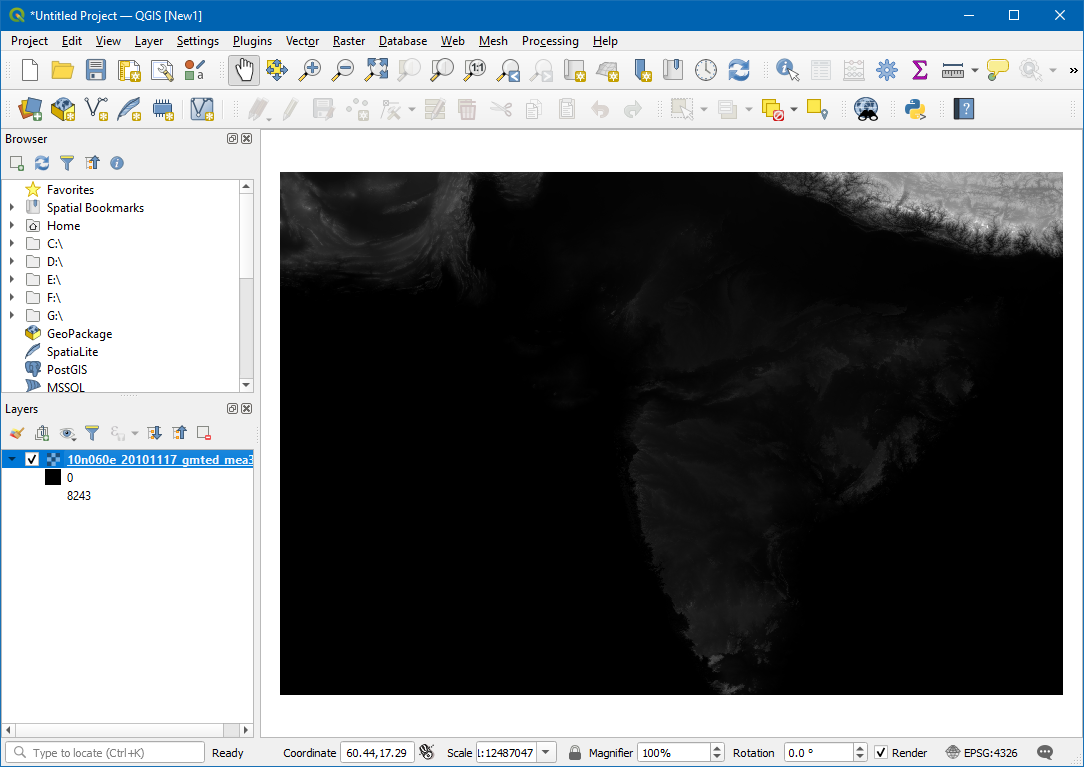Click the Zoom In magnifier tool
This screenshot has height=767, width=1084.
pos(311,70)
